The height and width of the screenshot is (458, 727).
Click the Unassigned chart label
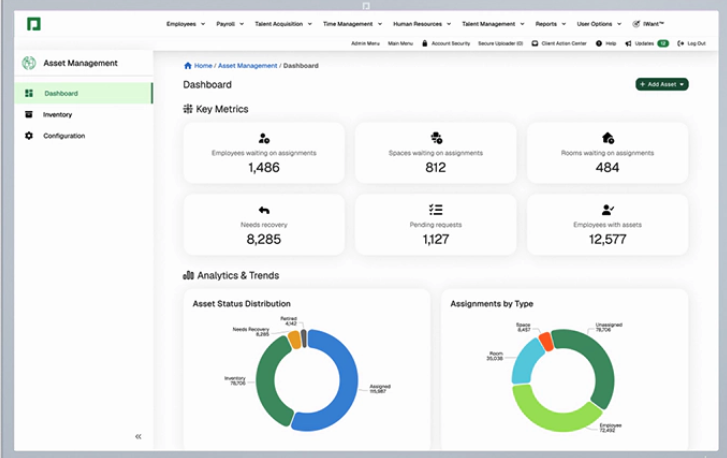[609, 327]
